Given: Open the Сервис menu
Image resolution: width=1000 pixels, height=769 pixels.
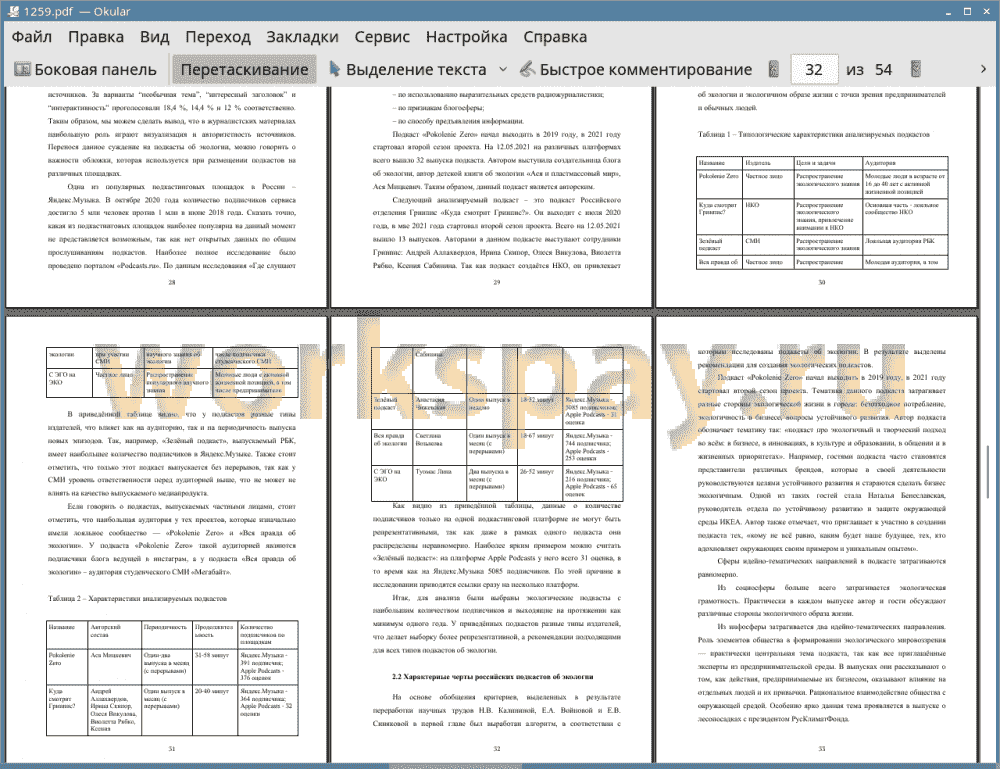Looking at the screenshot, I should [x=382, y=37].
